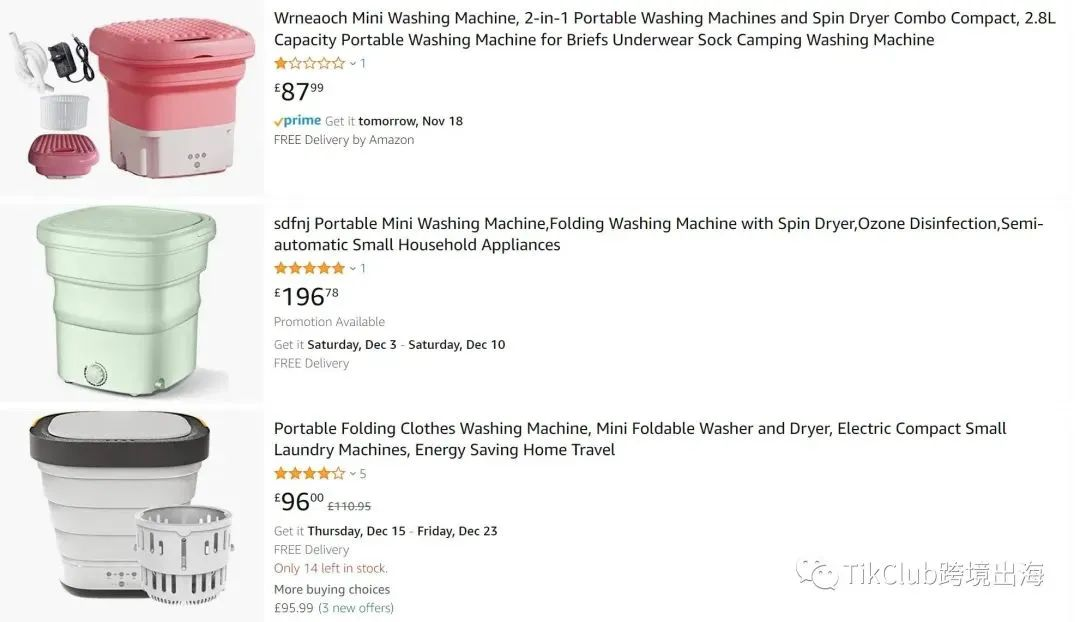1080x622 pixels.
Task: Click the Promotion Available text
Action: (x=329, y=322)
